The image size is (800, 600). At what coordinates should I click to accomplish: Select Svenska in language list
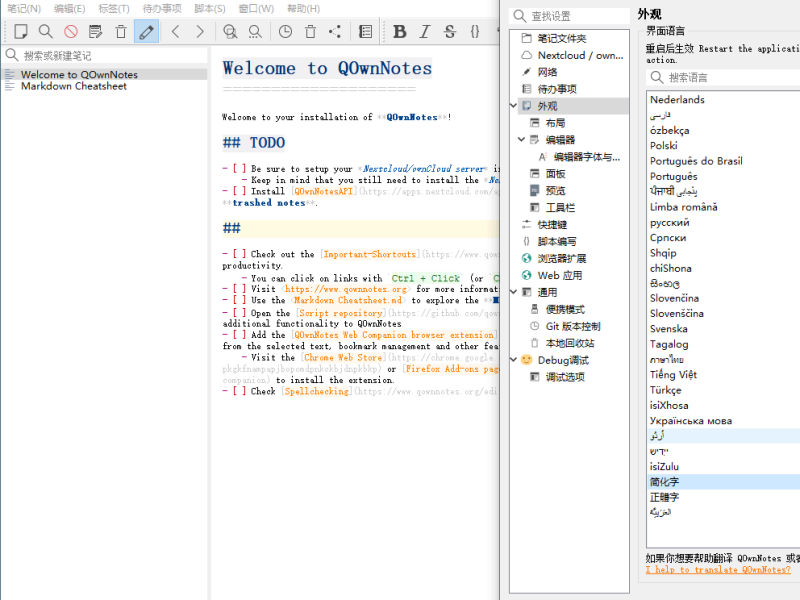point(723,329)
